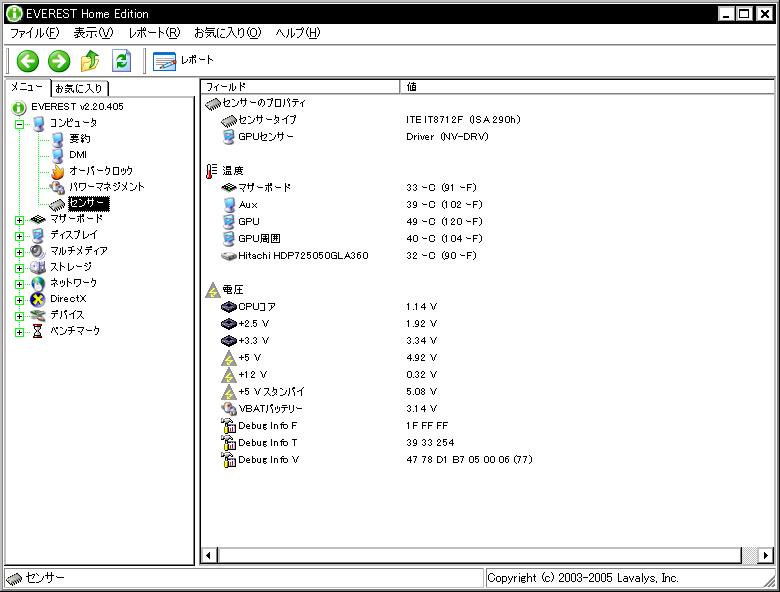Open the レポート report toolbar button
The image size is (780, 592).
pyautogui.click(x=183, y=61)
